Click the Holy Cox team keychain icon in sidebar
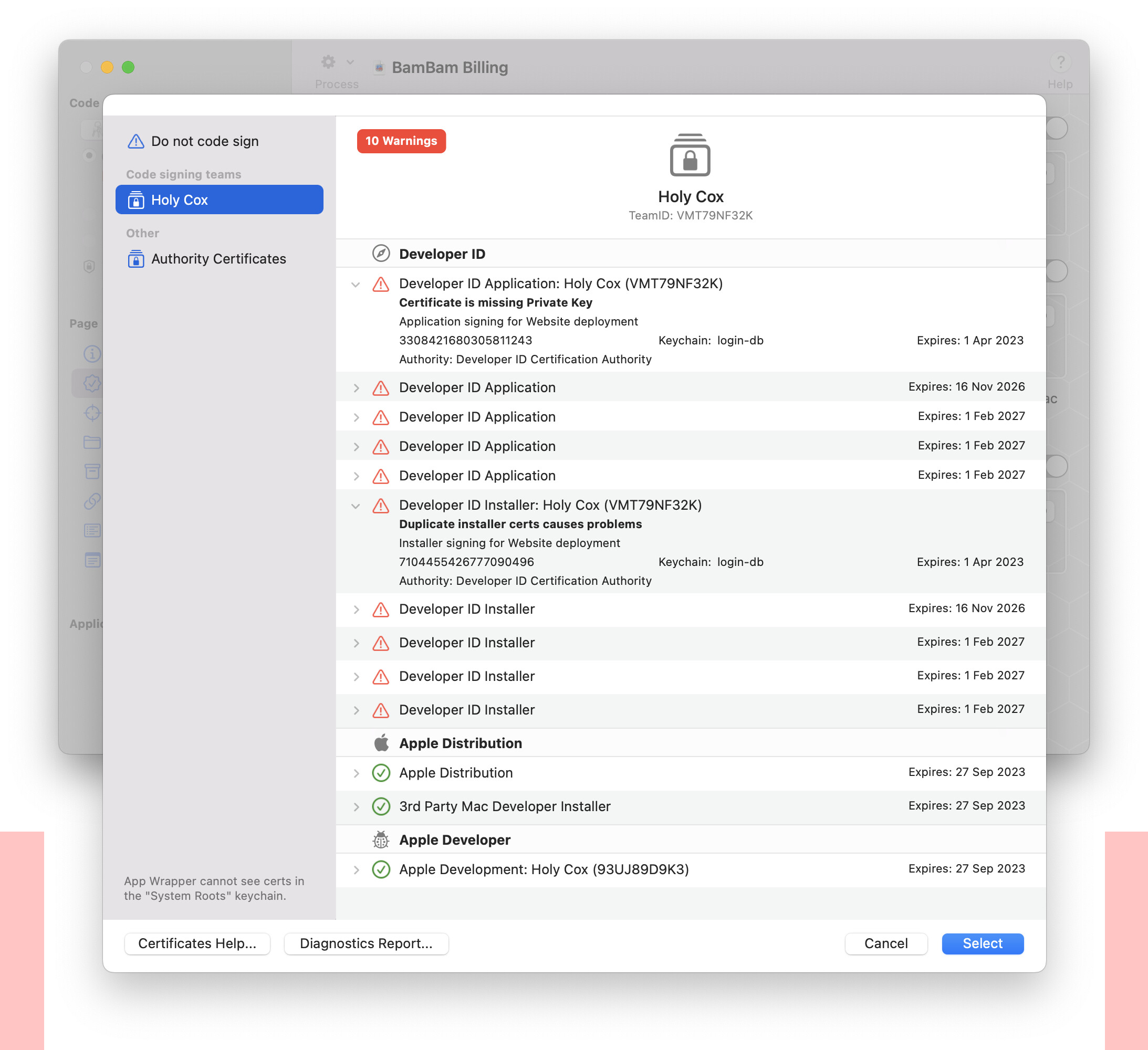 coord(135,200)
